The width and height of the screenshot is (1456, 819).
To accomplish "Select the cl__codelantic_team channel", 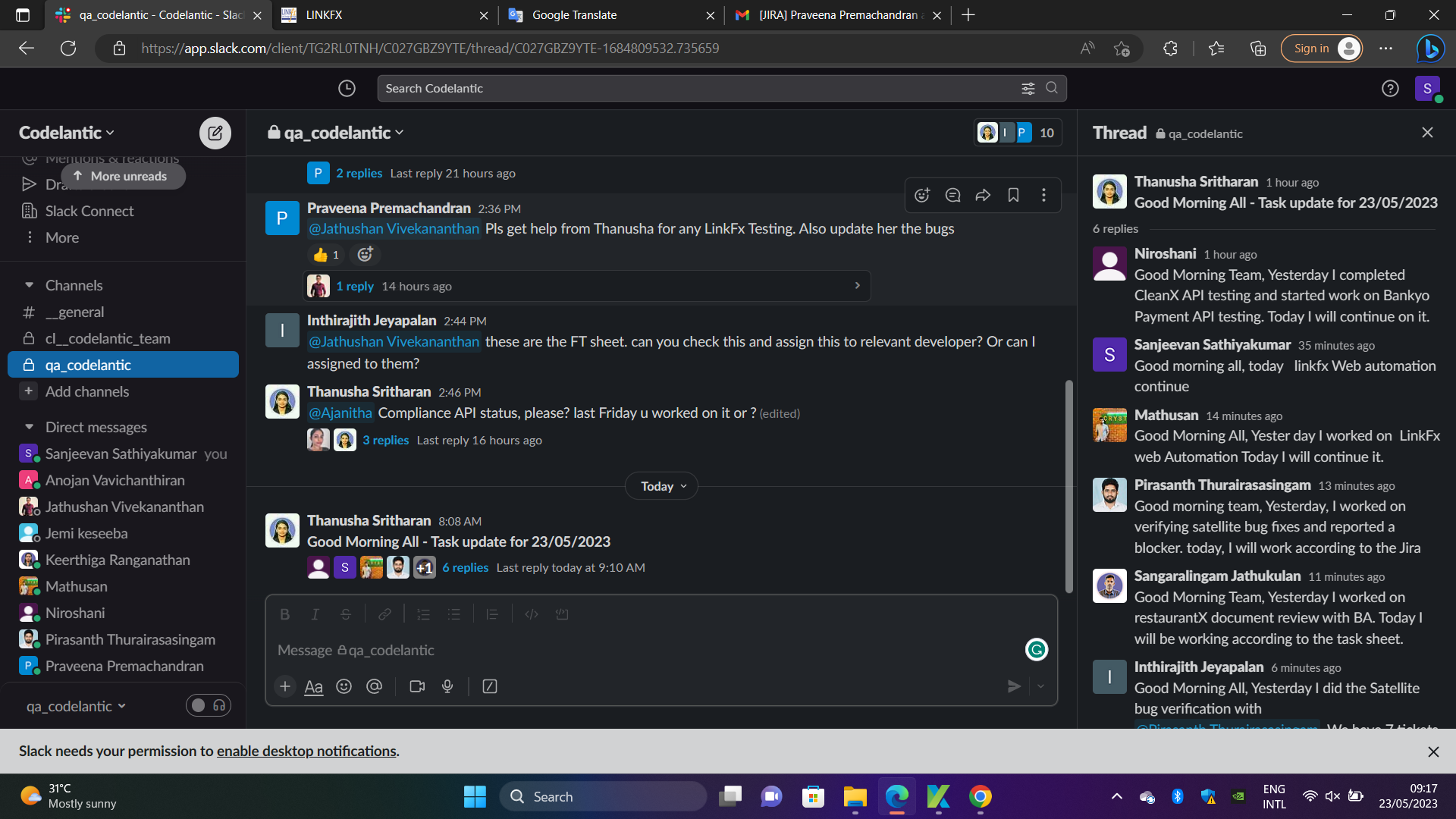I will (108, 338).
